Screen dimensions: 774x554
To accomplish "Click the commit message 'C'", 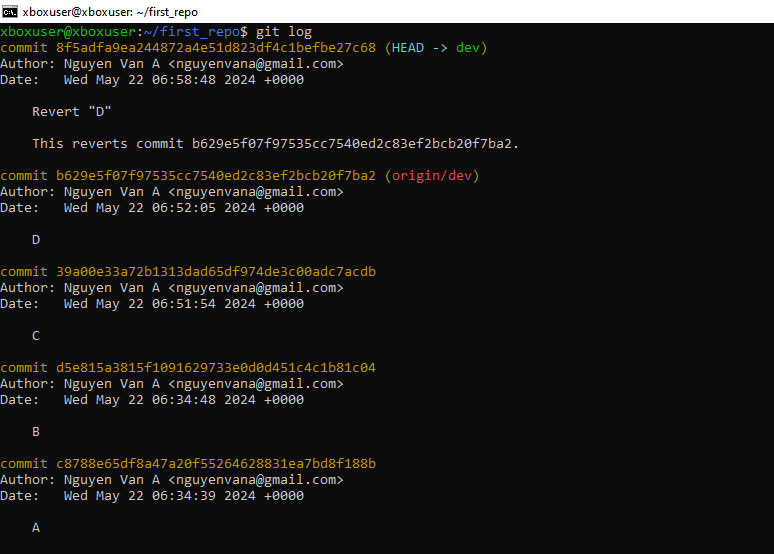I will click(x=36, y=336).
